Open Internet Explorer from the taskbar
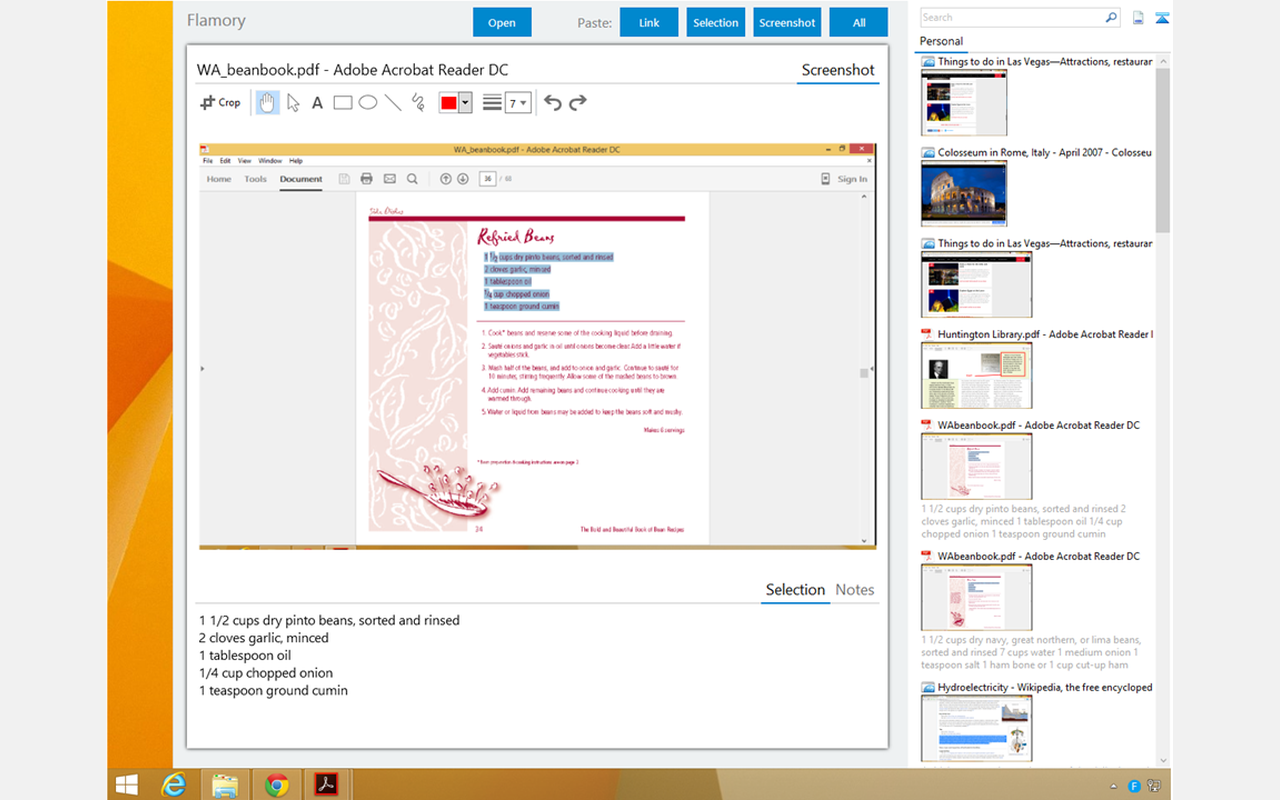 click(172, 785)
